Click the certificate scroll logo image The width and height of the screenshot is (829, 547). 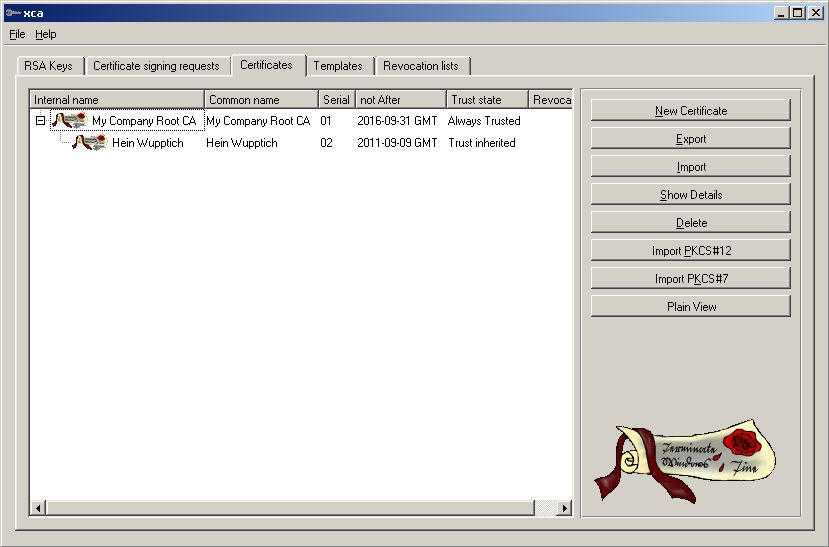[x=688, y=458]
